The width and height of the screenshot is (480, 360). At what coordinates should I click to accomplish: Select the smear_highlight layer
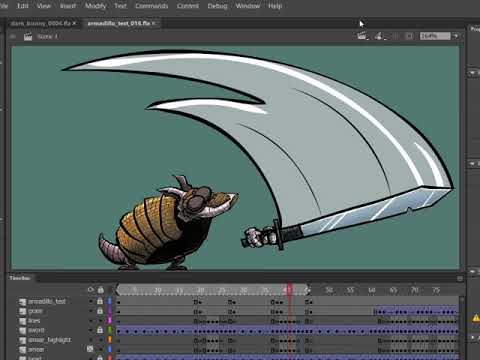[x=49, y=340]
